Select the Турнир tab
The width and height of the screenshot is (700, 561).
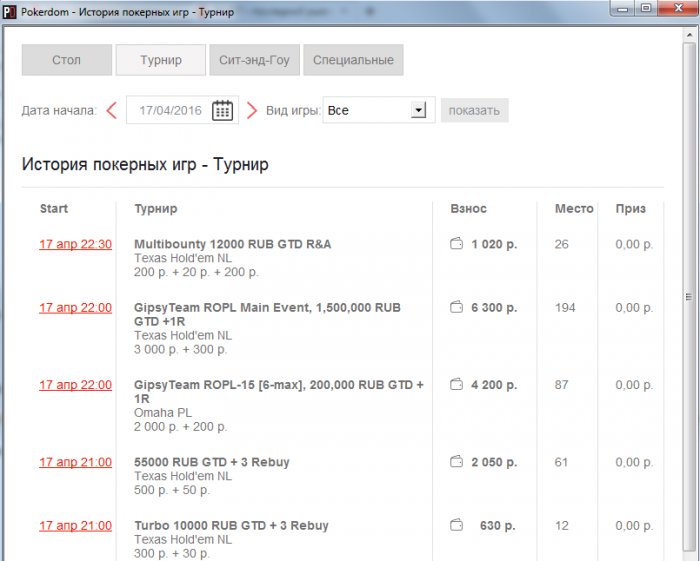click(161, 60)
